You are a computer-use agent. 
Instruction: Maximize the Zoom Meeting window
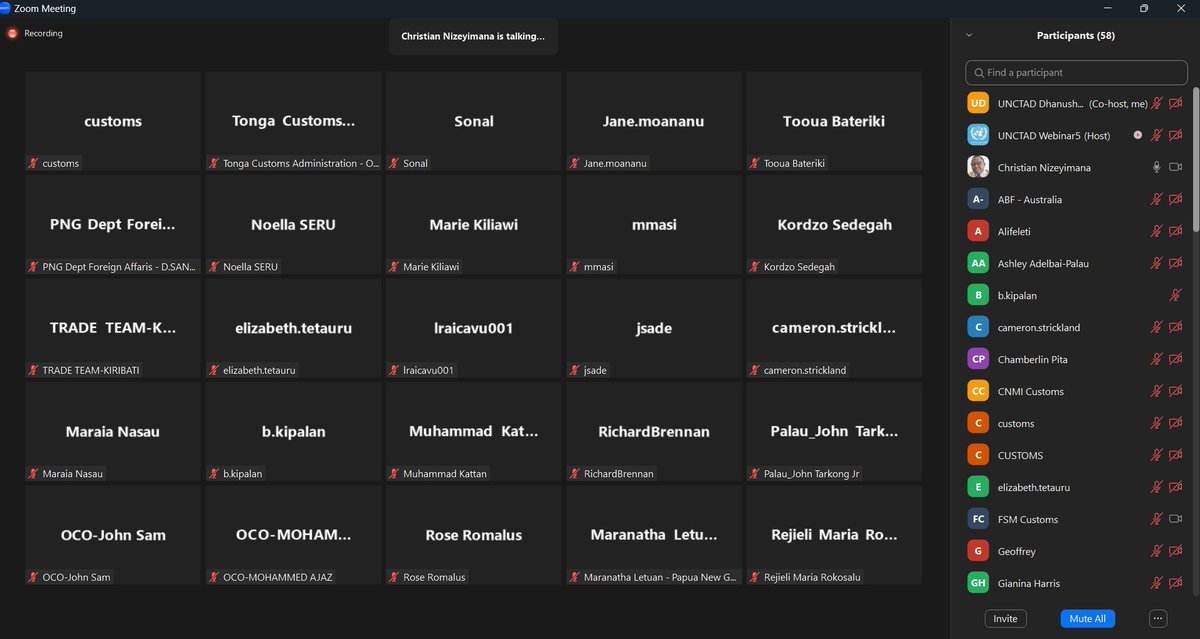[x=1144, y=8]
